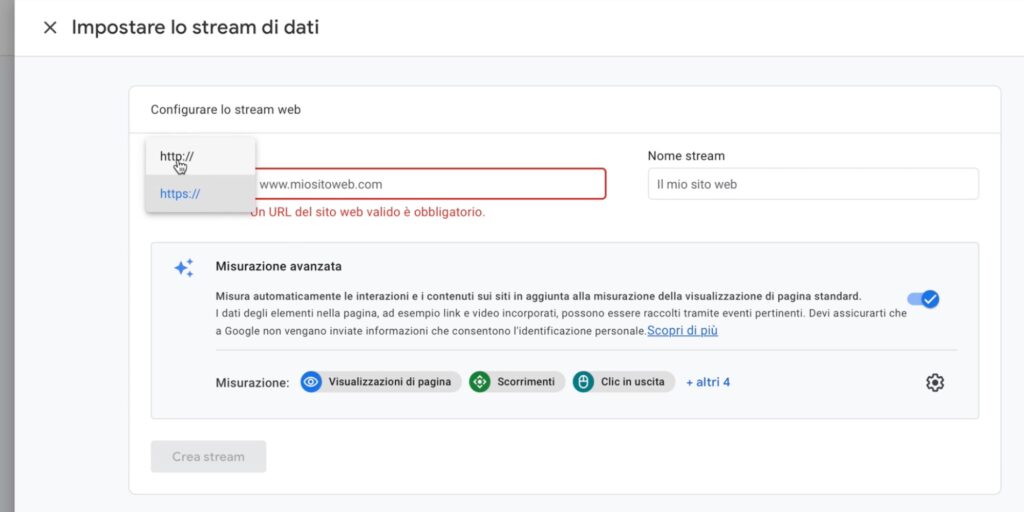Click the blue eye icon for page views

tap(311, 382)
